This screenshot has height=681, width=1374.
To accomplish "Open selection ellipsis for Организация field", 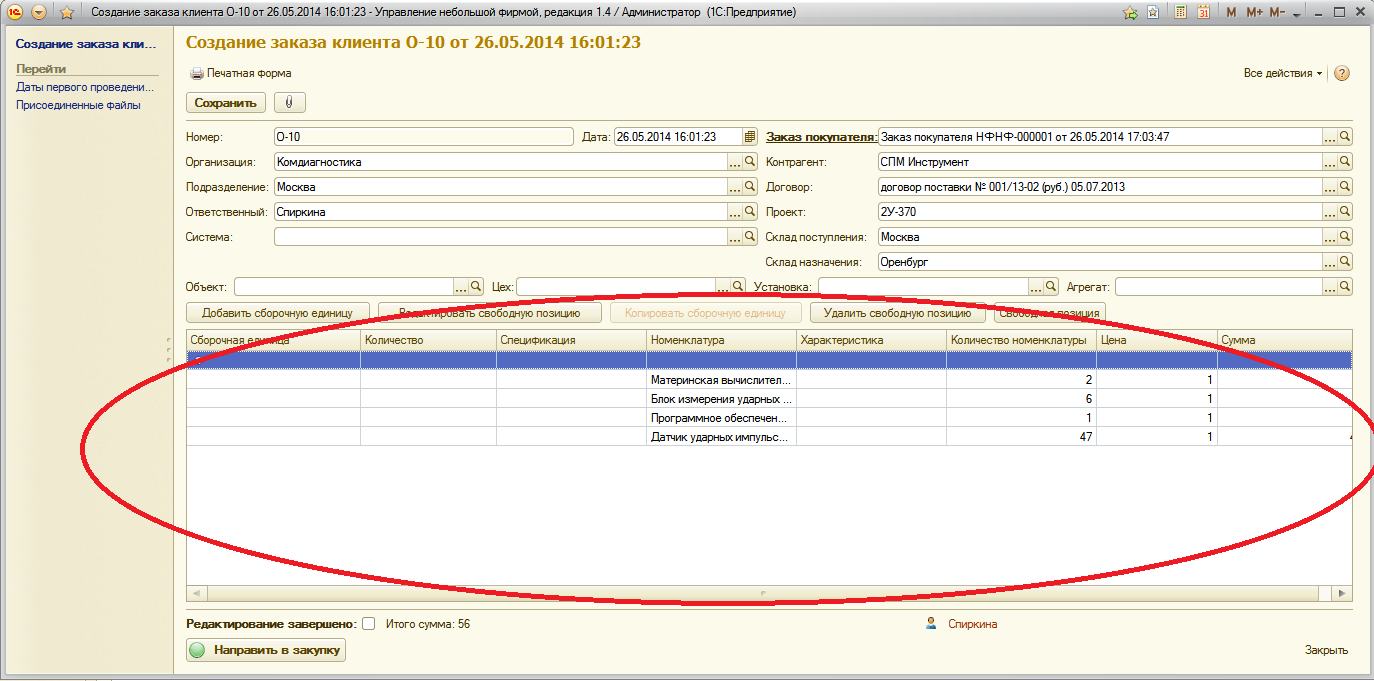I will pyautogui.click(x=735, y=162).
